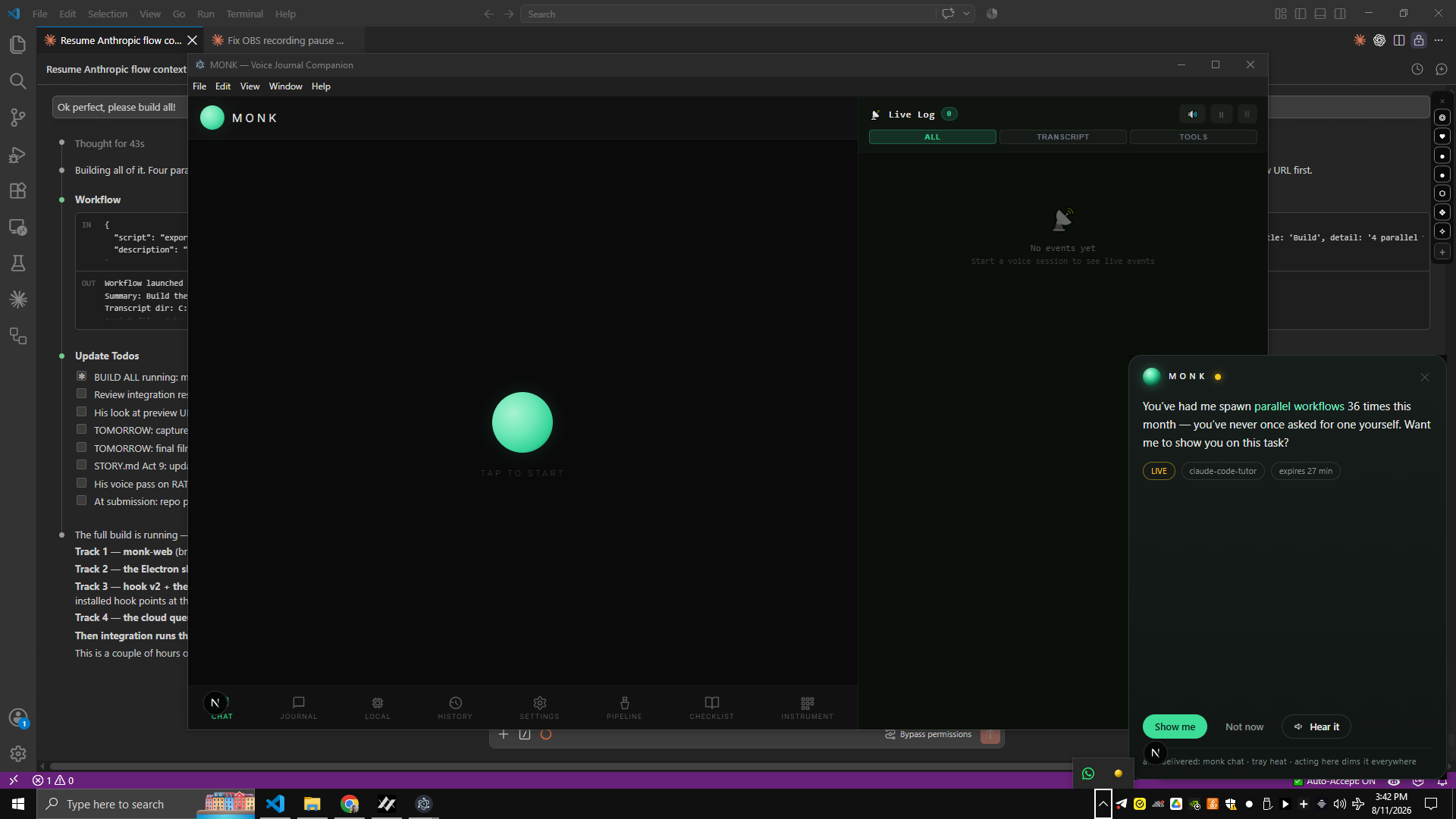Dismiss suggestion with Not now

point(1244,726)
